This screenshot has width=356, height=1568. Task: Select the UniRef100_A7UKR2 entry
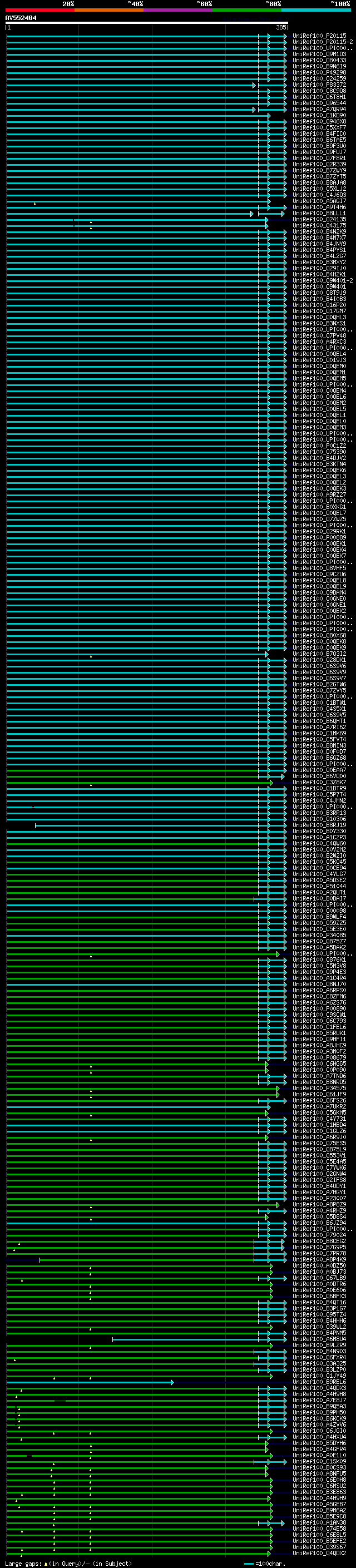[x=319, y=1106]
